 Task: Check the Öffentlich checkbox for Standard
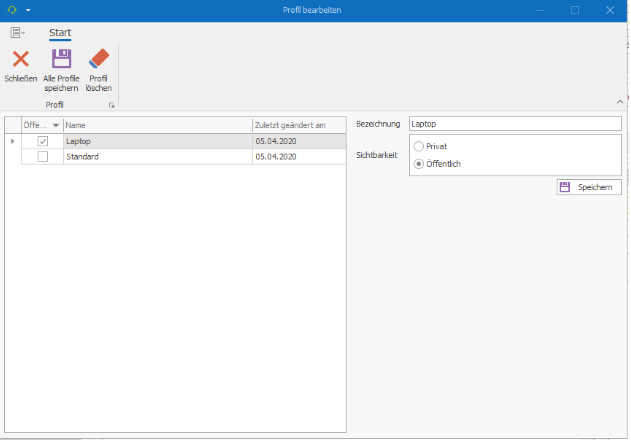[x=42, y=157]
